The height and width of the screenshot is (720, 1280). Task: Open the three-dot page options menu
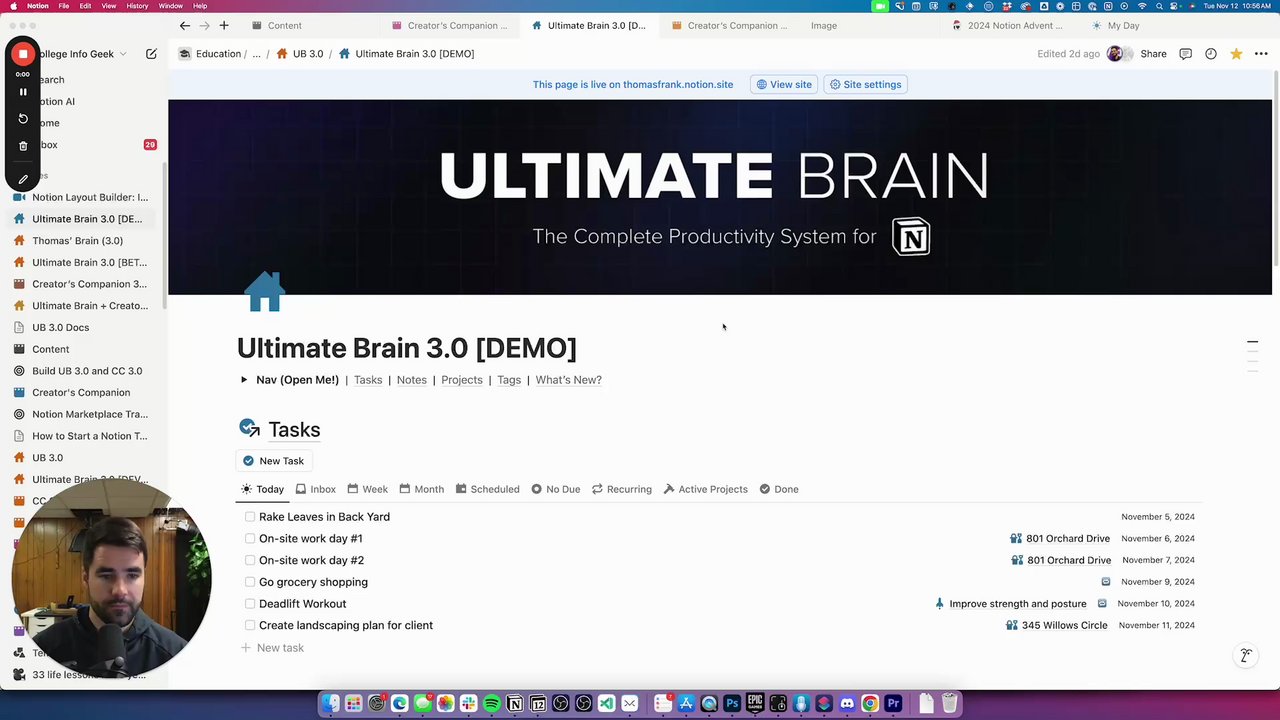click(x=1261, y=54)
